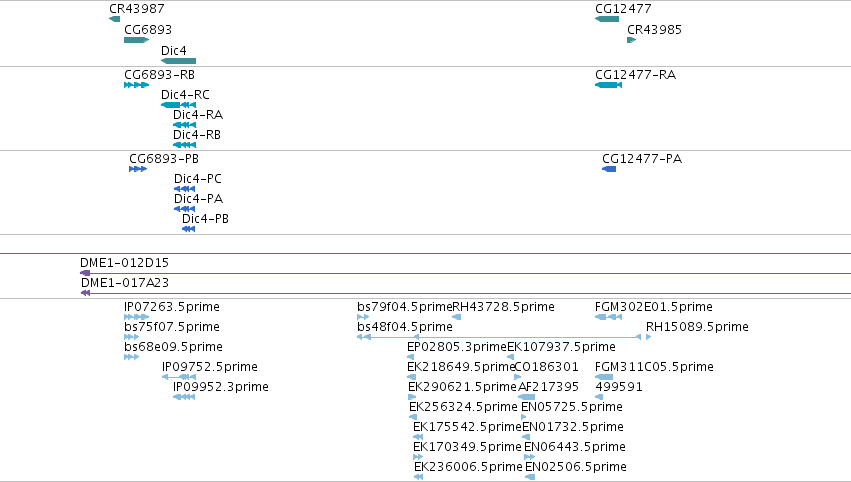This screenshot has height=482, width=851.
Task: Click the Dic4 gene arrow feature
Action: tap(179, 61)
